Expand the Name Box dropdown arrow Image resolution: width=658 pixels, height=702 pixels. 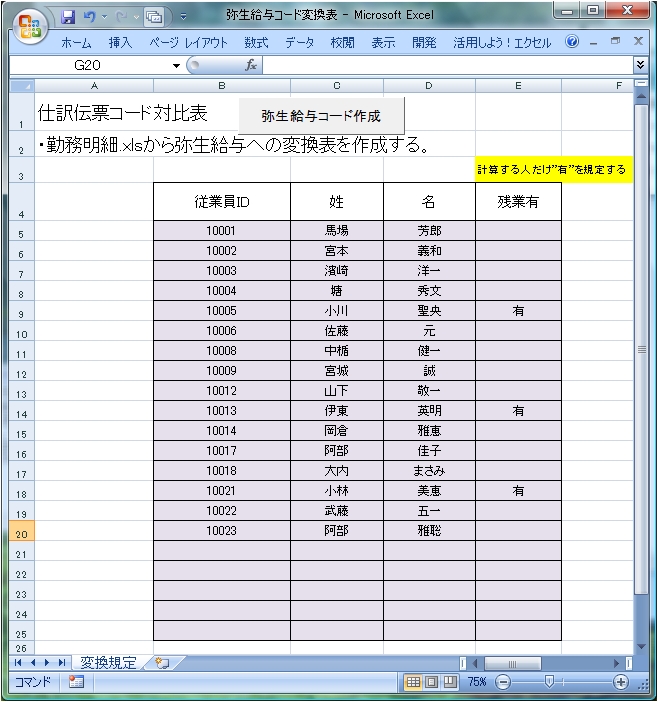pos(176,66)
